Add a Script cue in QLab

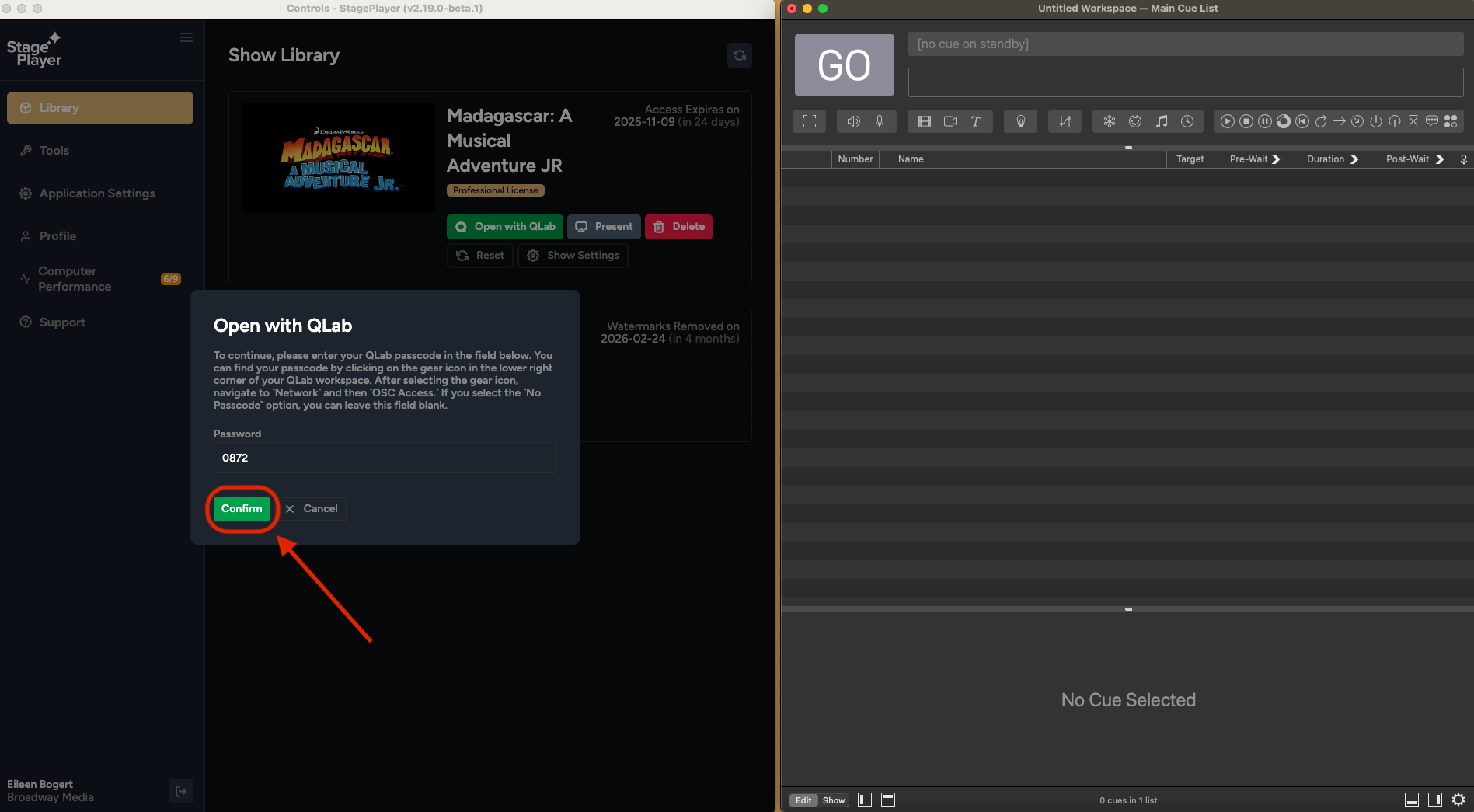point(1451,121)
